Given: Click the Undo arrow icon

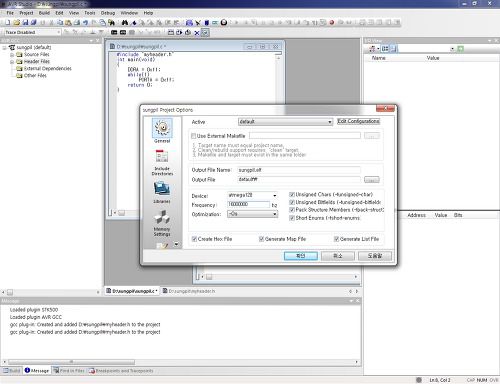Looking at the screenshot, I should pos(85,22).
